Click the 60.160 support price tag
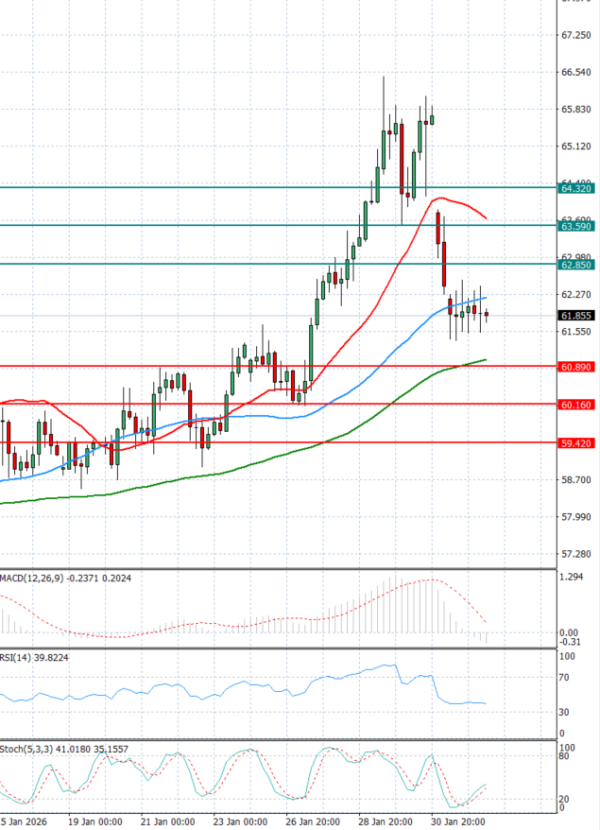600x830 pixels. coord(578,406)
